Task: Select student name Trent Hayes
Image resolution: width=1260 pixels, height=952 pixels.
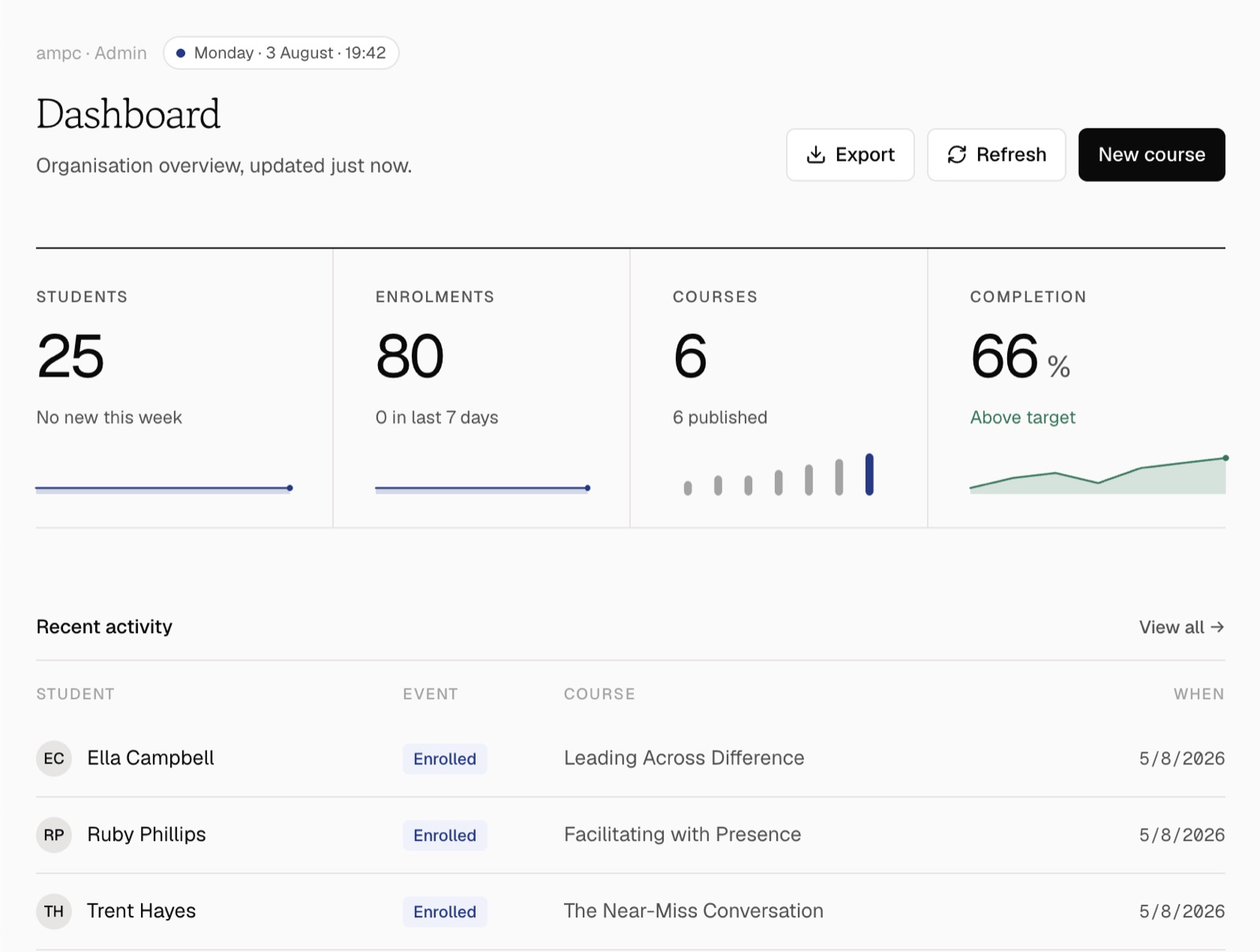Action: point(141,910)
